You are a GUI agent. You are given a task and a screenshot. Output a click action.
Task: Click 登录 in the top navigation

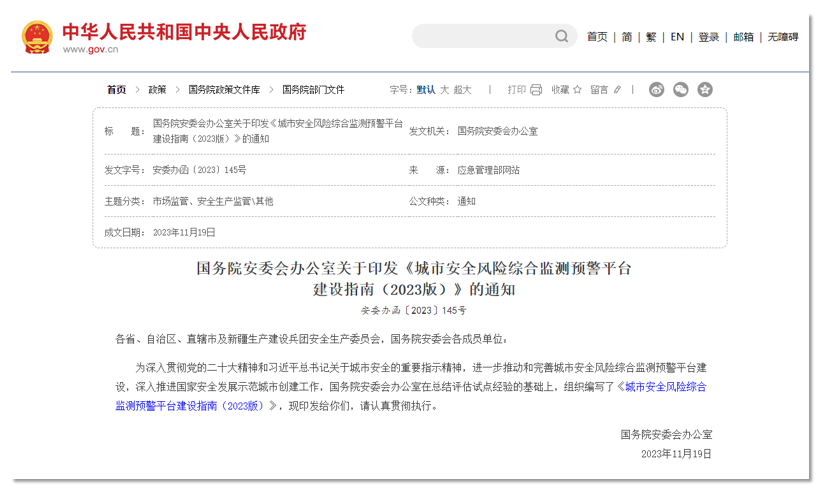coord(709,37)
